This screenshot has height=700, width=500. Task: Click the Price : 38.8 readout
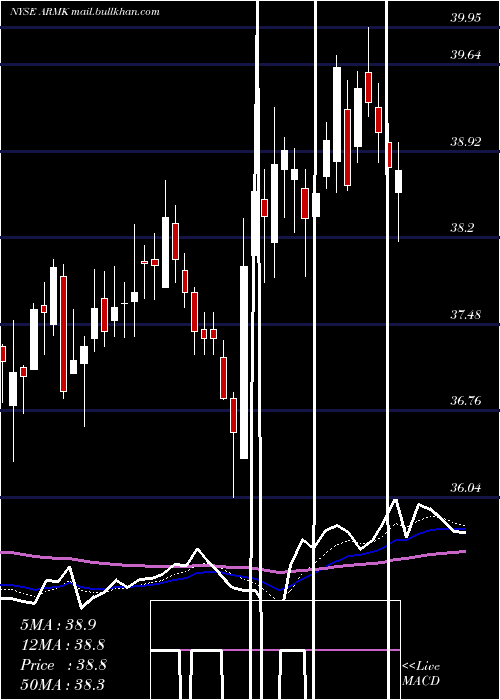click(x=63, y=665)
